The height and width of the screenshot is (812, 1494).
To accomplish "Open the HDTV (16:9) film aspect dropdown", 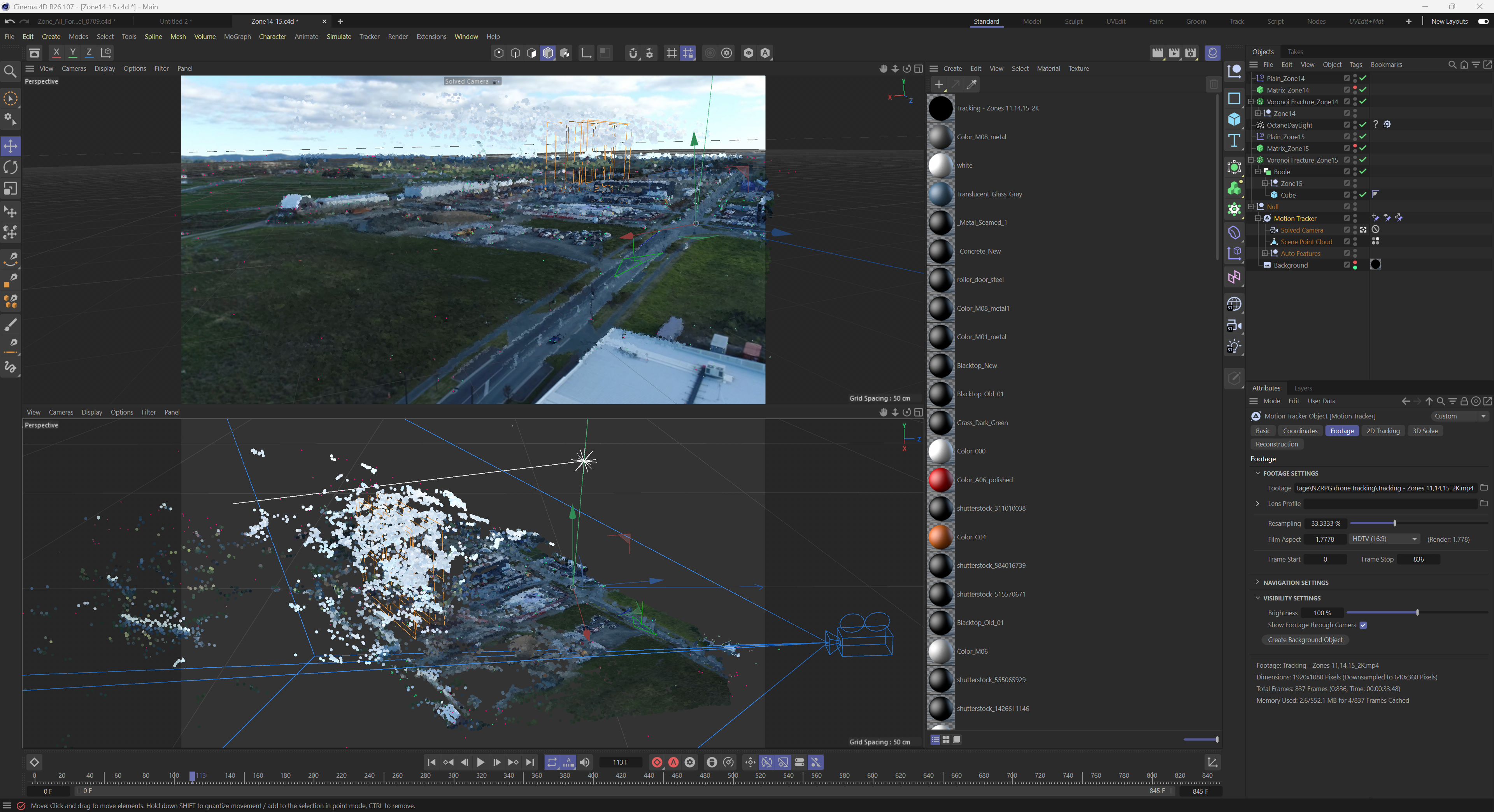I will coord(1384,539).
